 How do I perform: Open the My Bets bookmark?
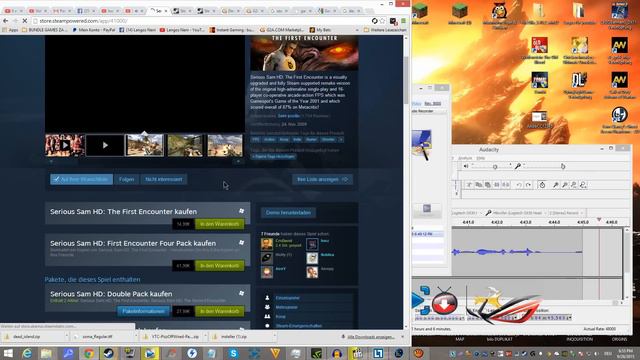[x=320, y=30]
